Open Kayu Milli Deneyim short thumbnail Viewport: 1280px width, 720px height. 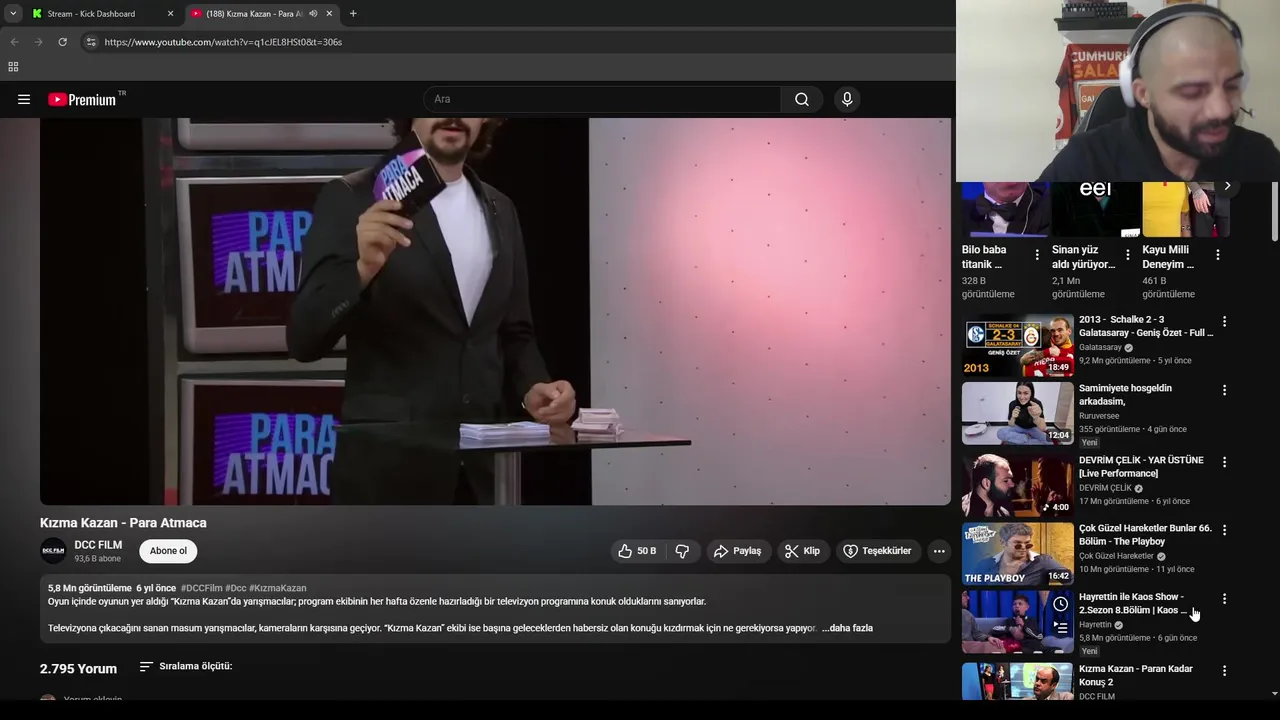click(1186, 208)
